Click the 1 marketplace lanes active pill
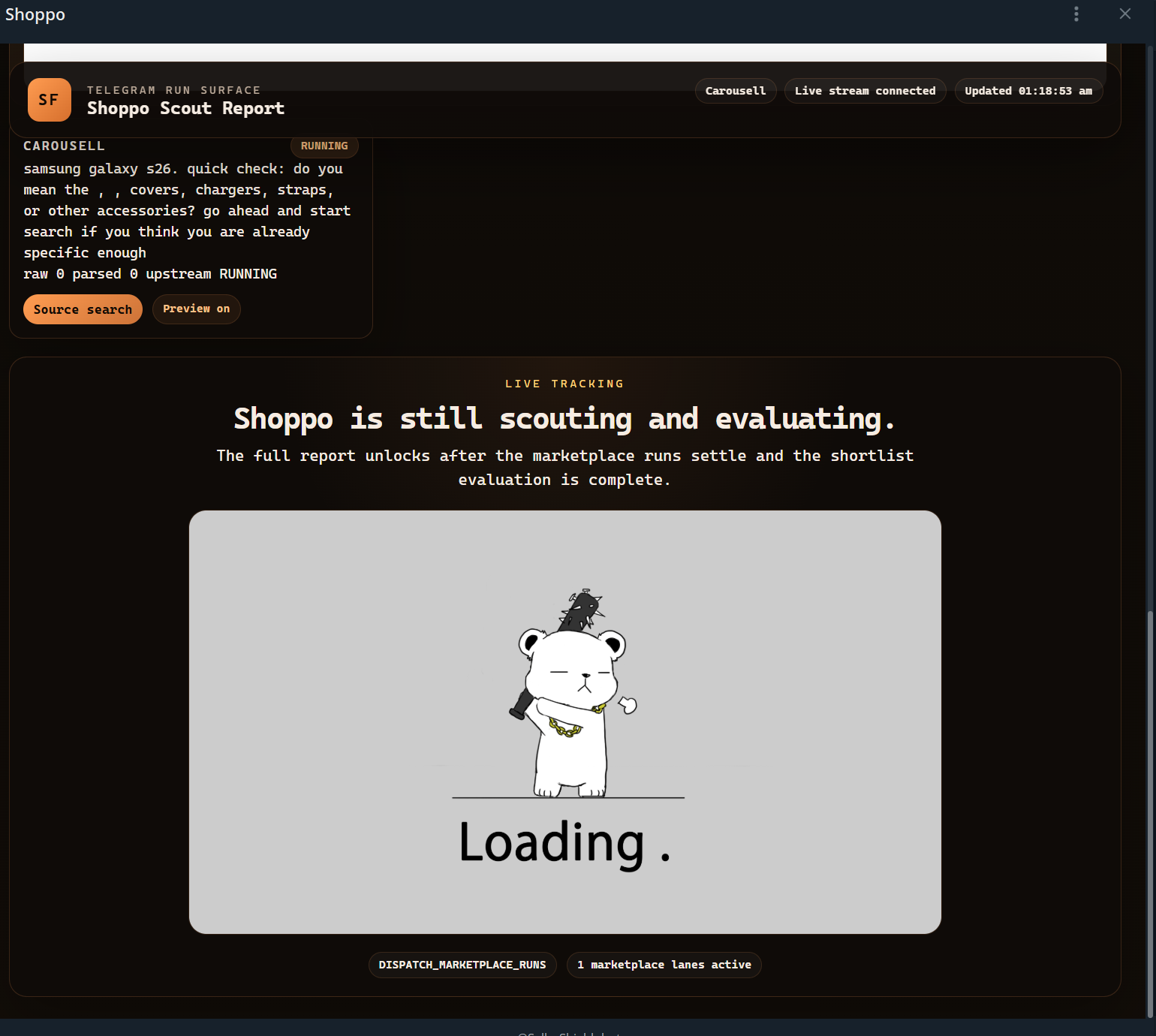Viewport: 1156px width, 1036px height. pyautogui.click(x=664, y=965)
